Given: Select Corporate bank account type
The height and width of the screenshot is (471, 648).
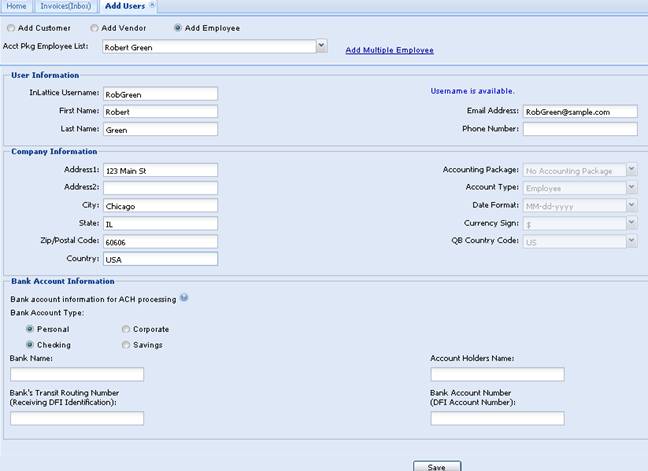Looking at the screenshot, I should (125, 329).
